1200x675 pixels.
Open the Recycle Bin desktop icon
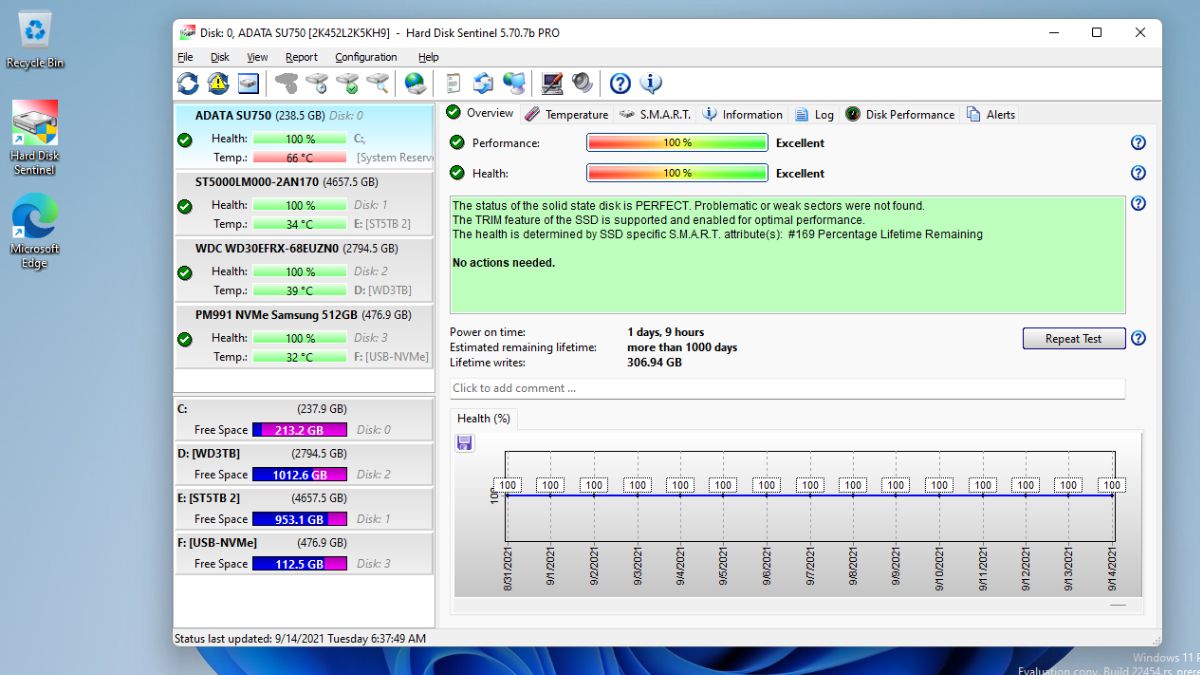[x=35, y=40]
